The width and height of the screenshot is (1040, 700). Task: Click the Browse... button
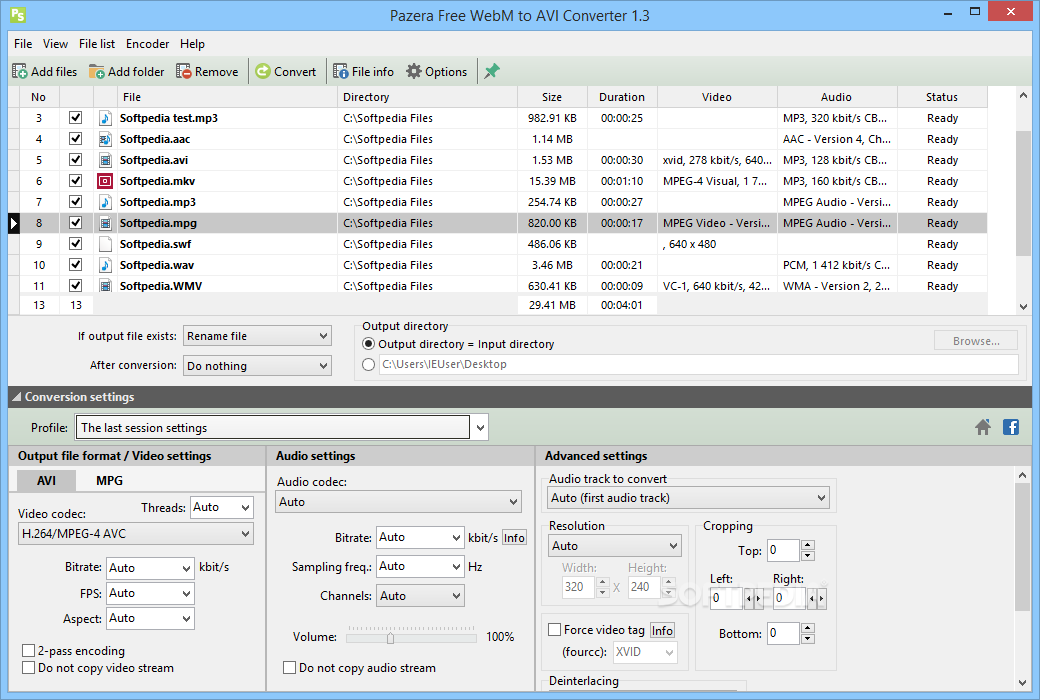click(976, 341)
